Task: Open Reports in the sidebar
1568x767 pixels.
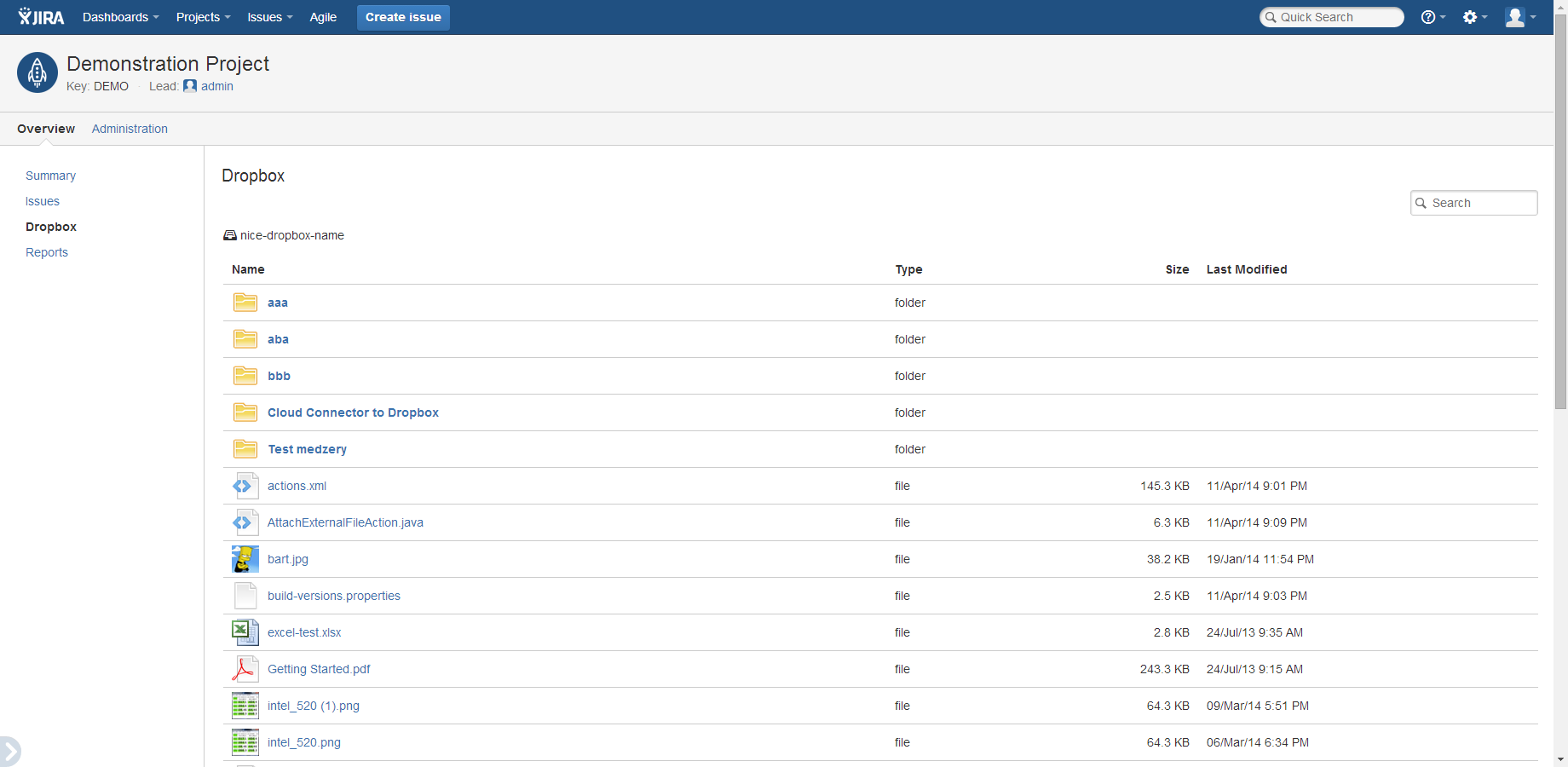Action: point(47,252)
